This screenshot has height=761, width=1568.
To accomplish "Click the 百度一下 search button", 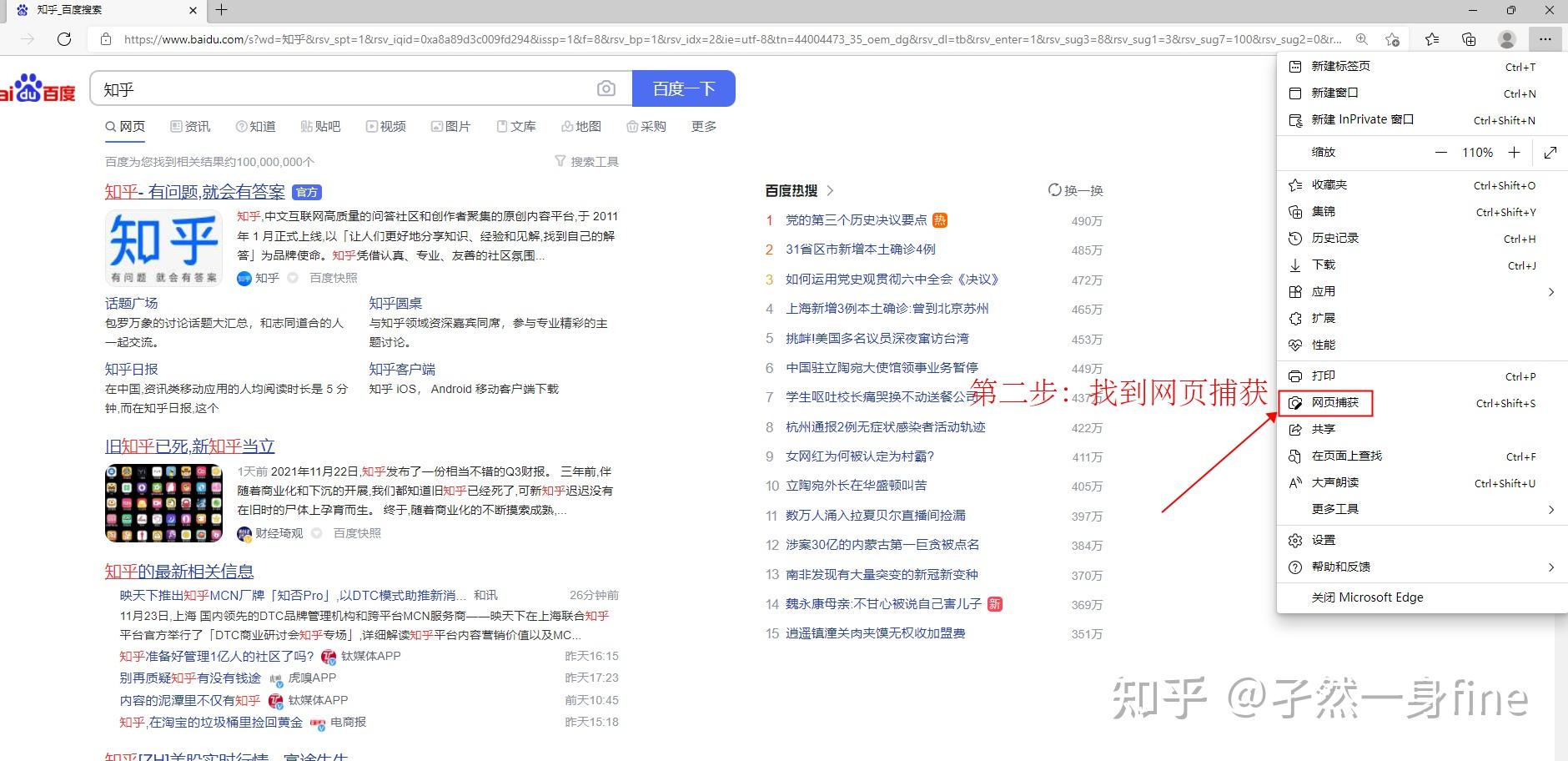I will (684, 88).
